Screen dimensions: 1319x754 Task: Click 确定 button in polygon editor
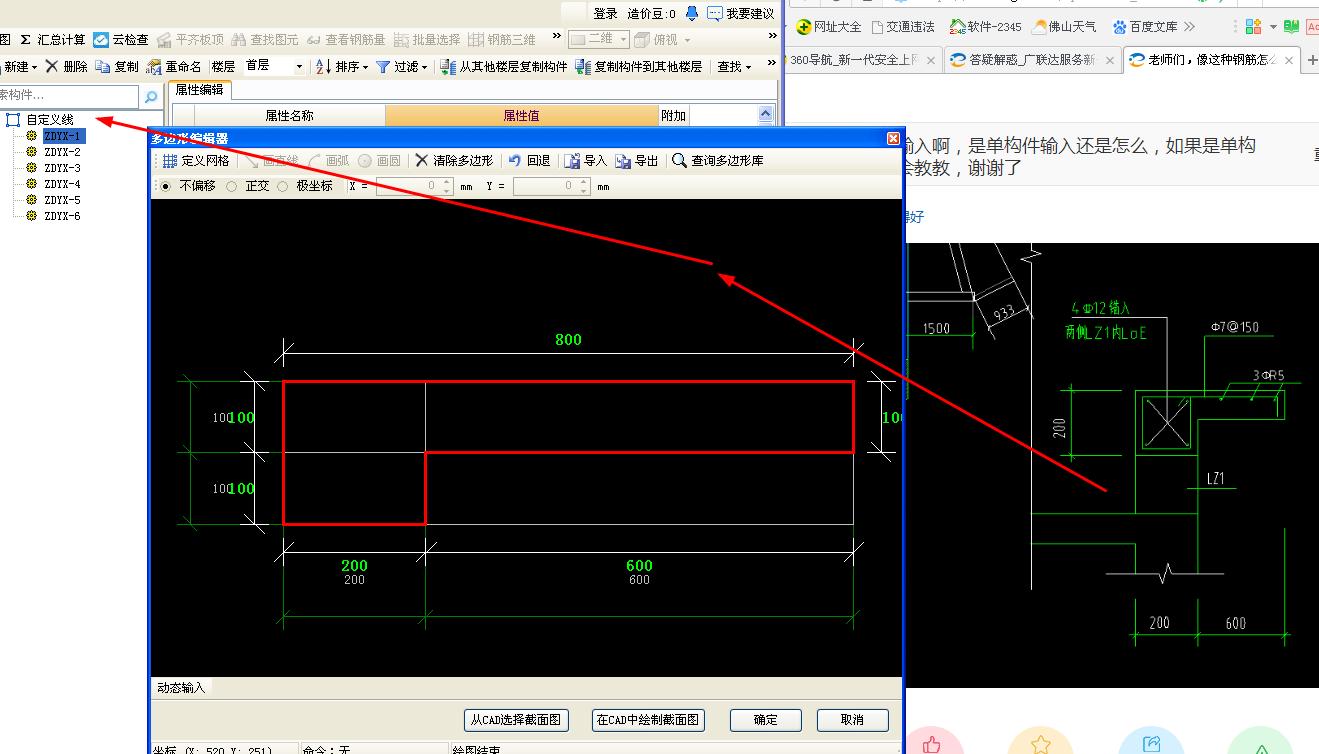[766, 720]
